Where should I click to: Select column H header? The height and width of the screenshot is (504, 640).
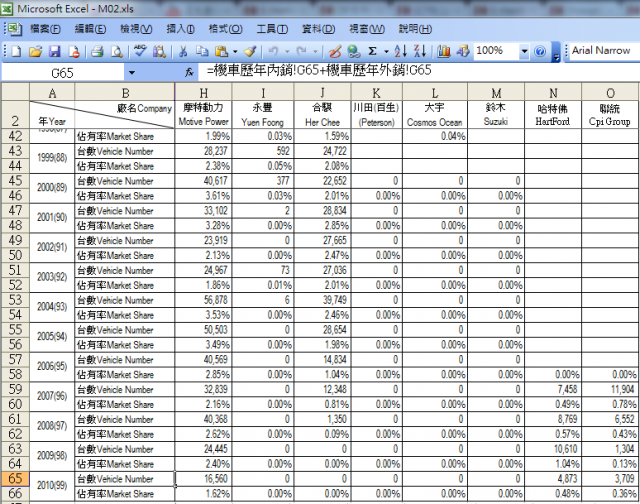[203, 93]
